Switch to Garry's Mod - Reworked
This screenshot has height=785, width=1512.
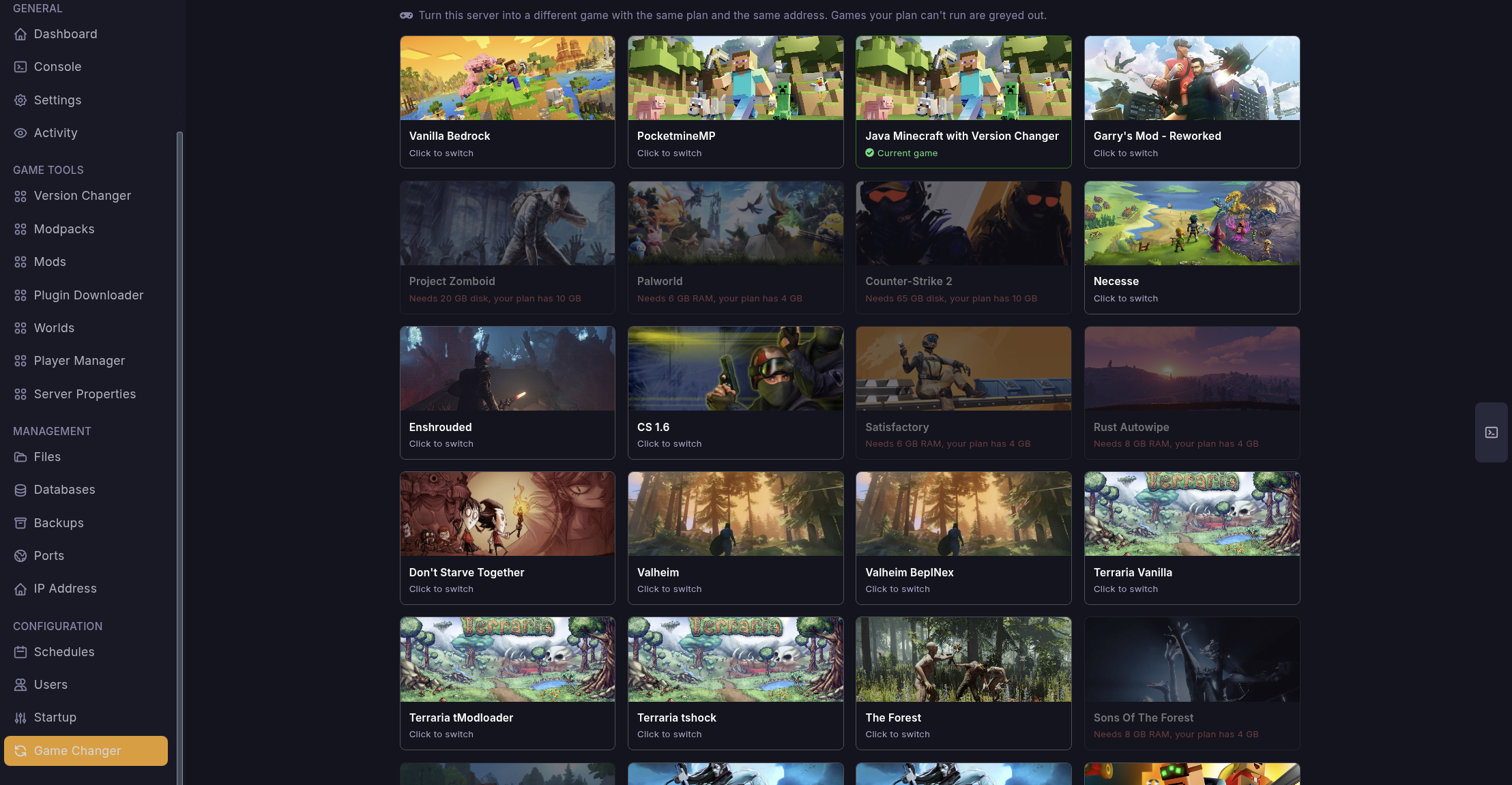coord(1192,102)
